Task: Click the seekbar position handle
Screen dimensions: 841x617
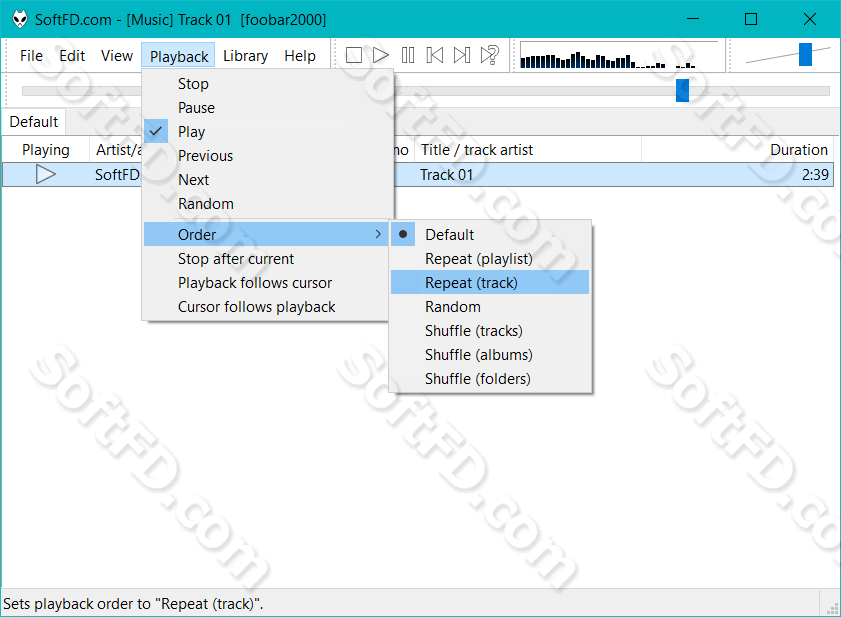Action: pos(682,90)
